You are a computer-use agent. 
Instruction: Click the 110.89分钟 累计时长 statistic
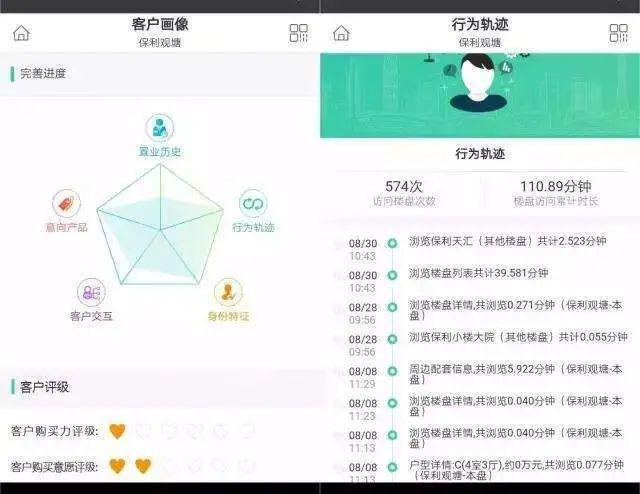(x=556, y=193)
